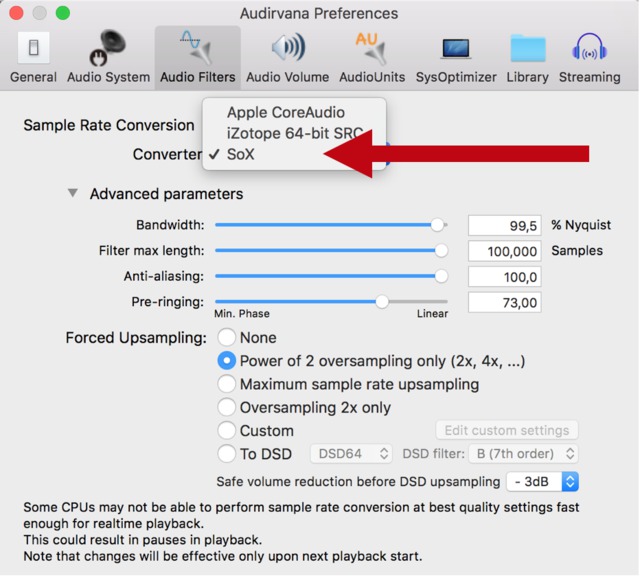The width and height of the screenshot is (640, 578).
Task: Edit the Anti-aliasing value field 100,0
Action: pyautogui.click(x=504, y=277)
